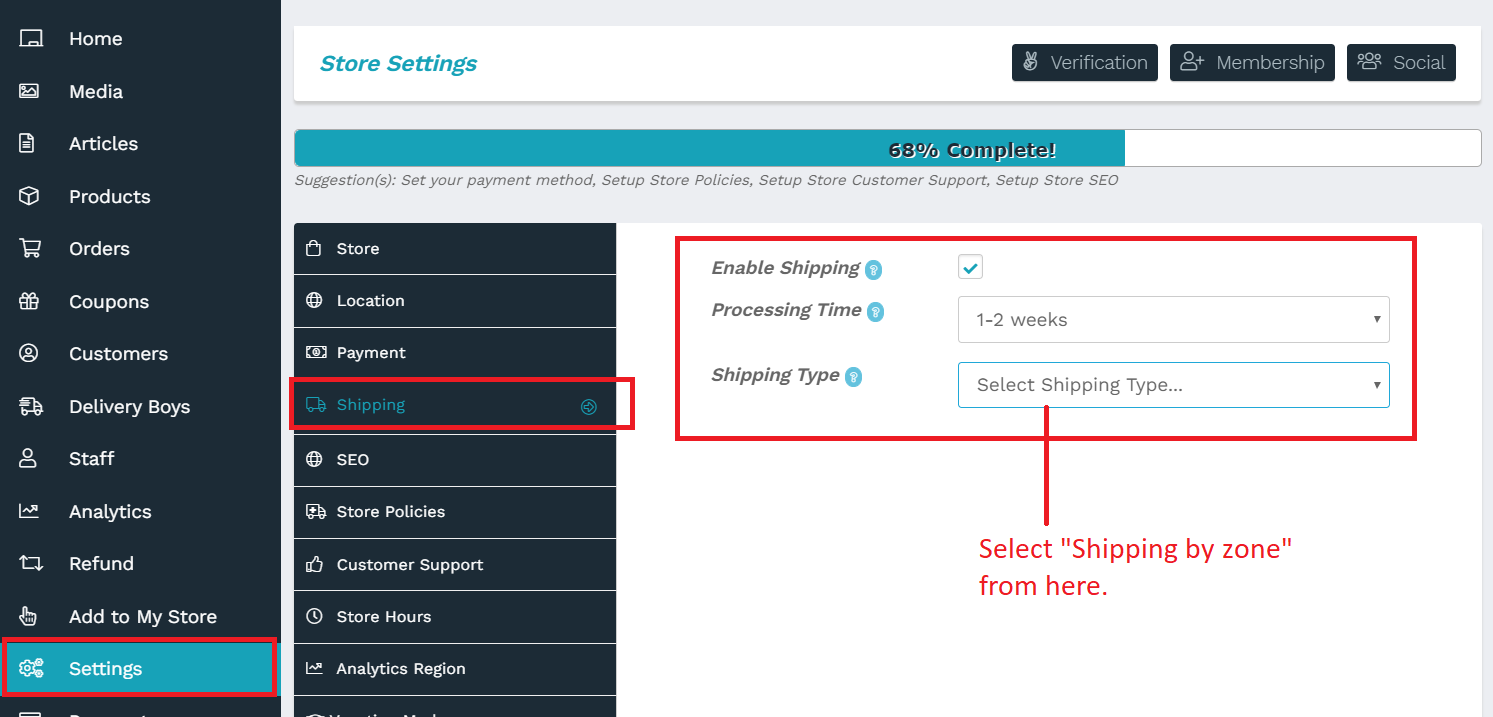Open the Store Policies settings tab
The image size is (1493, 717).
[455, 511]
